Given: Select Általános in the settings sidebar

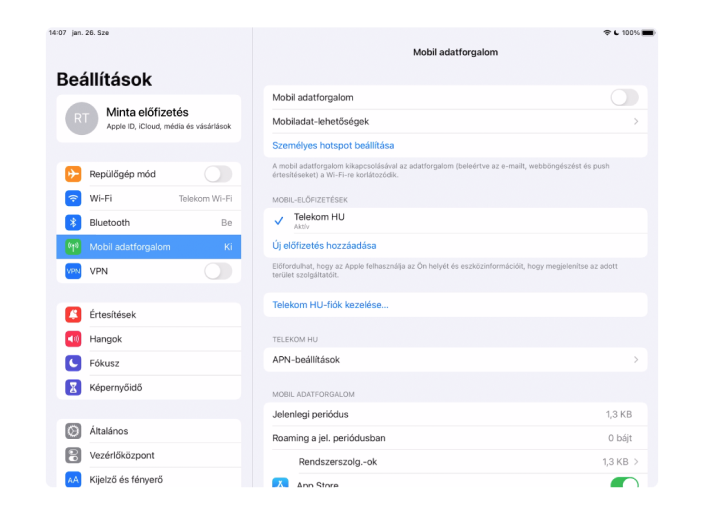Looking at the screenshot, I should [x=108, y=431].
